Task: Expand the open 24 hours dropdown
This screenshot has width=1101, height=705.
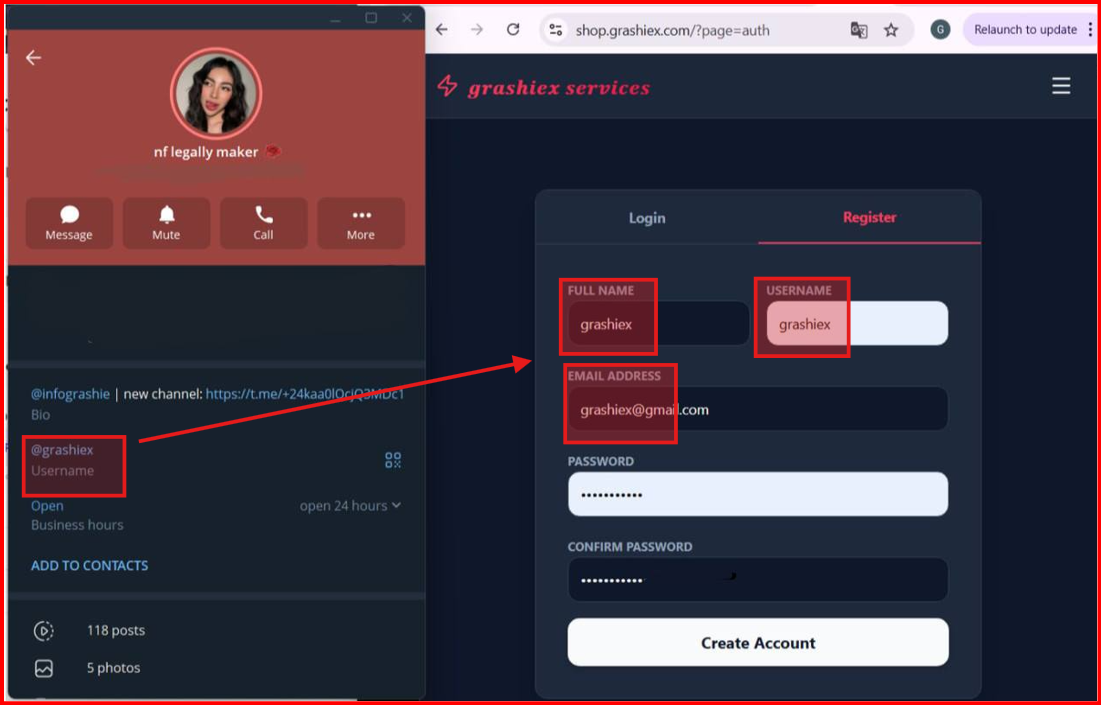Action: click(x=350, y=506)
